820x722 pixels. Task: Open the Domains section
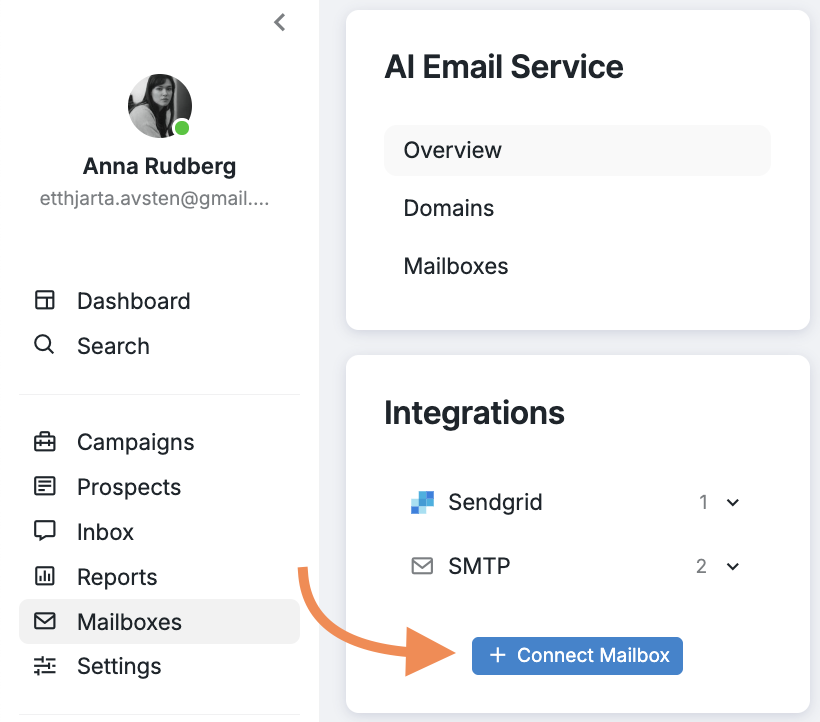(449, 208)
